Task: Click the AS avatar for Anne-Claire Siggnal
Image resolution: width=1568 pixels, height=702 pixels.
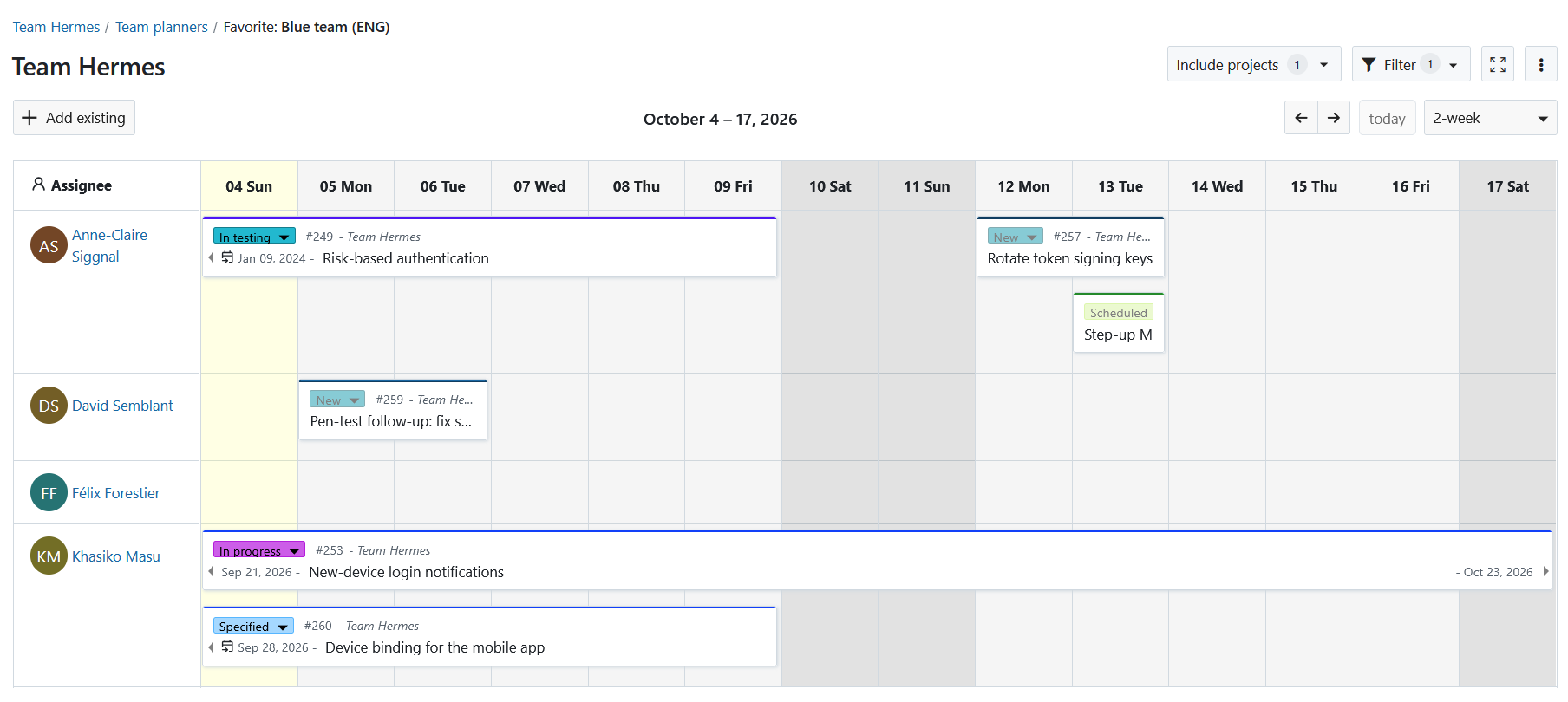Action: pyautogui.click(x=49, y=245)
